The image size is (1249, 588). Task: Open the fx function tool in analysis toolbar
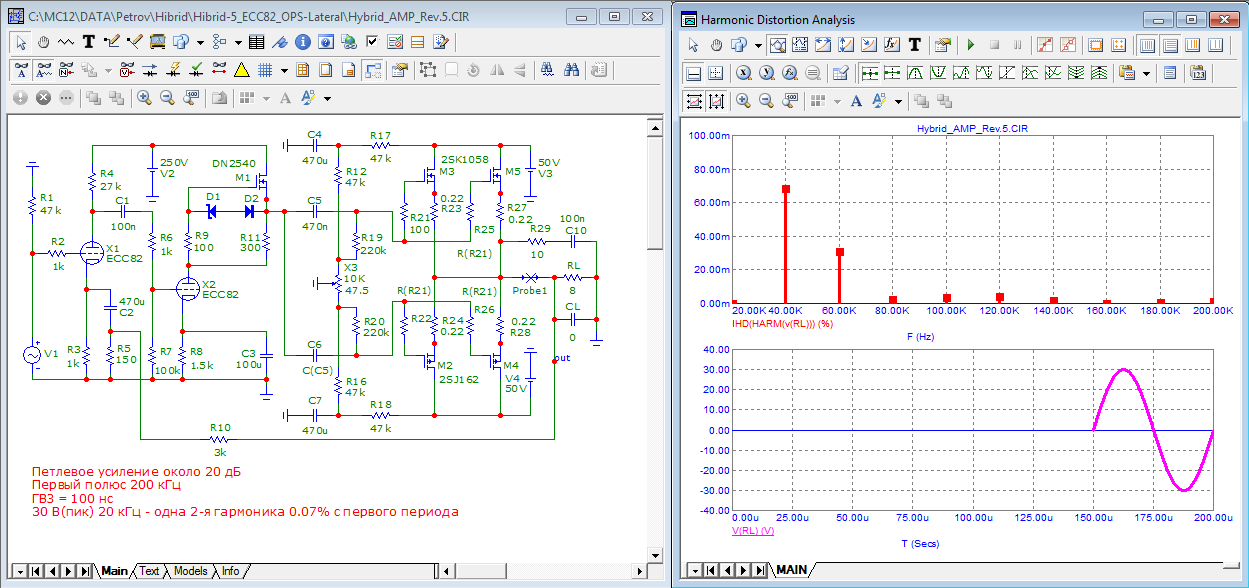click(892, 45)
